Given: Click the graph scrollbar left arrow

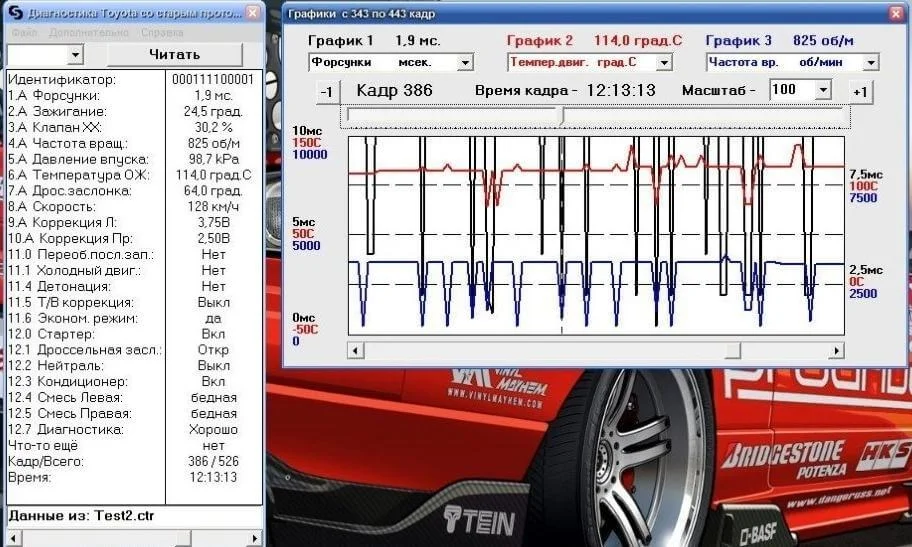Looking at the screenshot, I should (355, 350).
